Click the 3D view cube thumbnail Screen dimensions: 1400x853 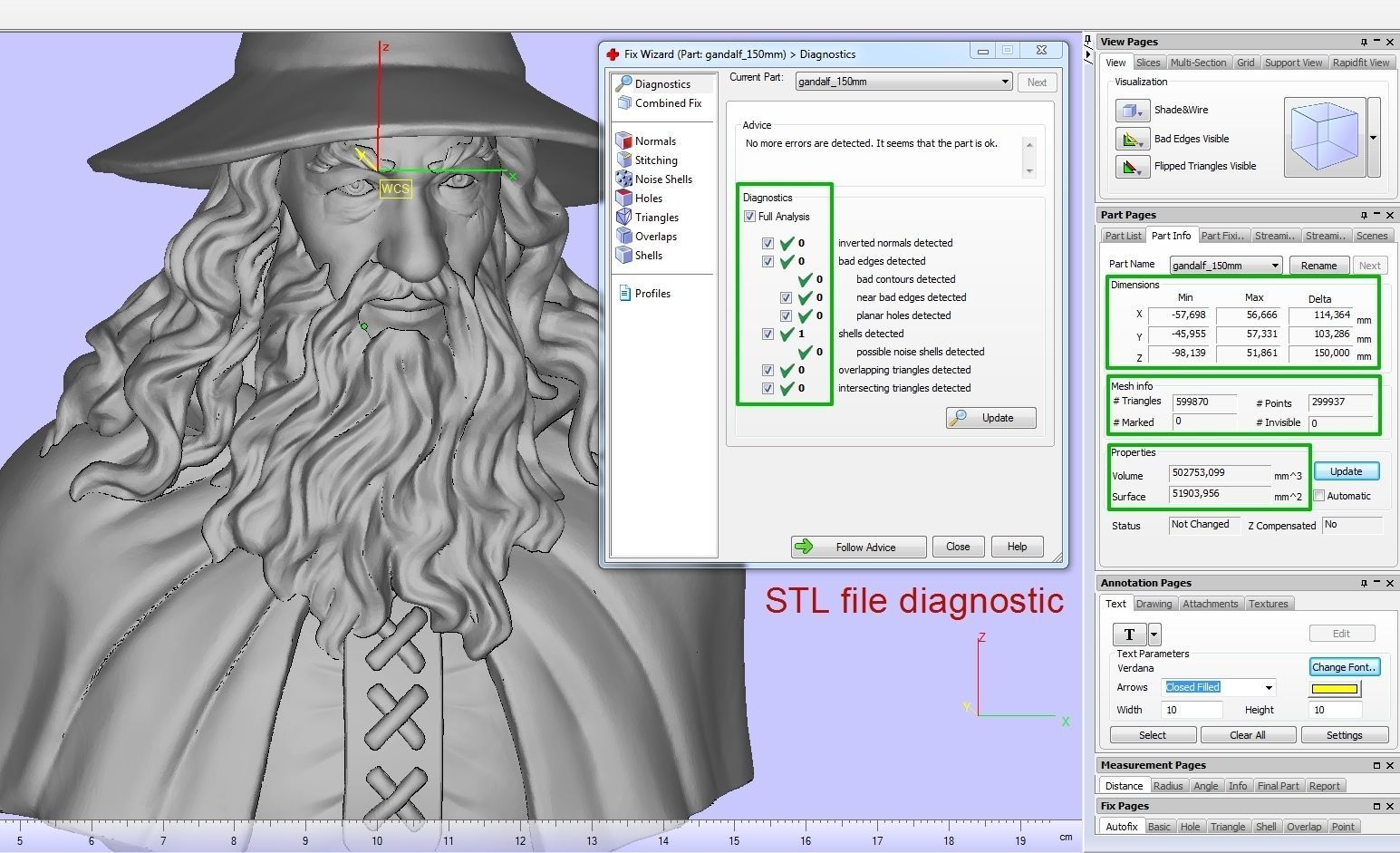(x=1324, y=138)
